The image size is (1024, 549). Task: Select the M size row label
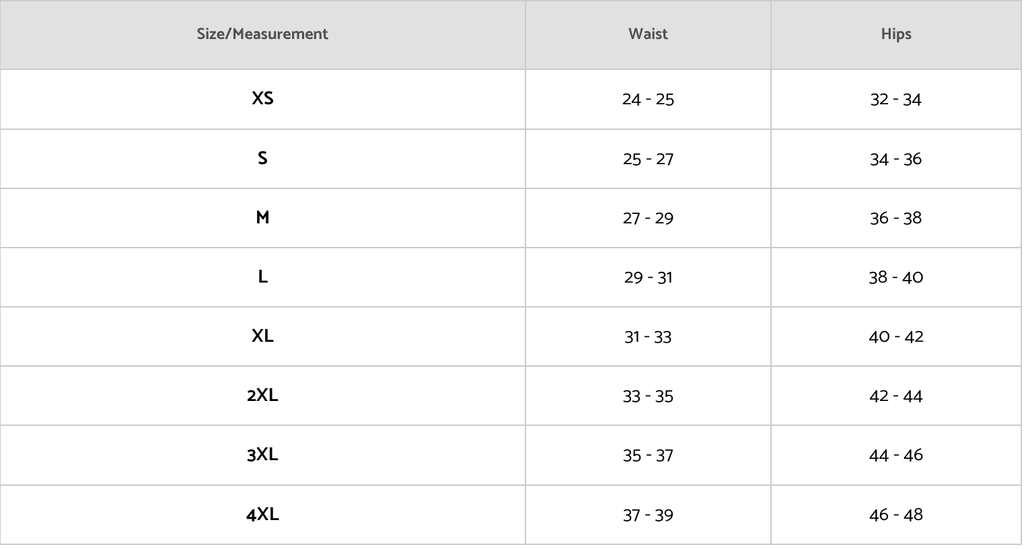pos(262,217)
